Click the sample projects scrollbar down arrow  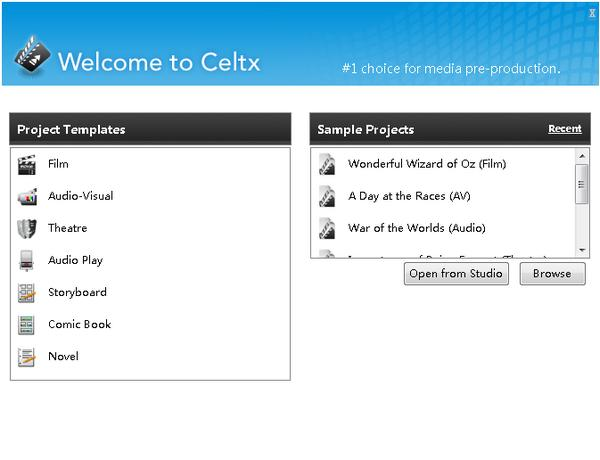582,250
